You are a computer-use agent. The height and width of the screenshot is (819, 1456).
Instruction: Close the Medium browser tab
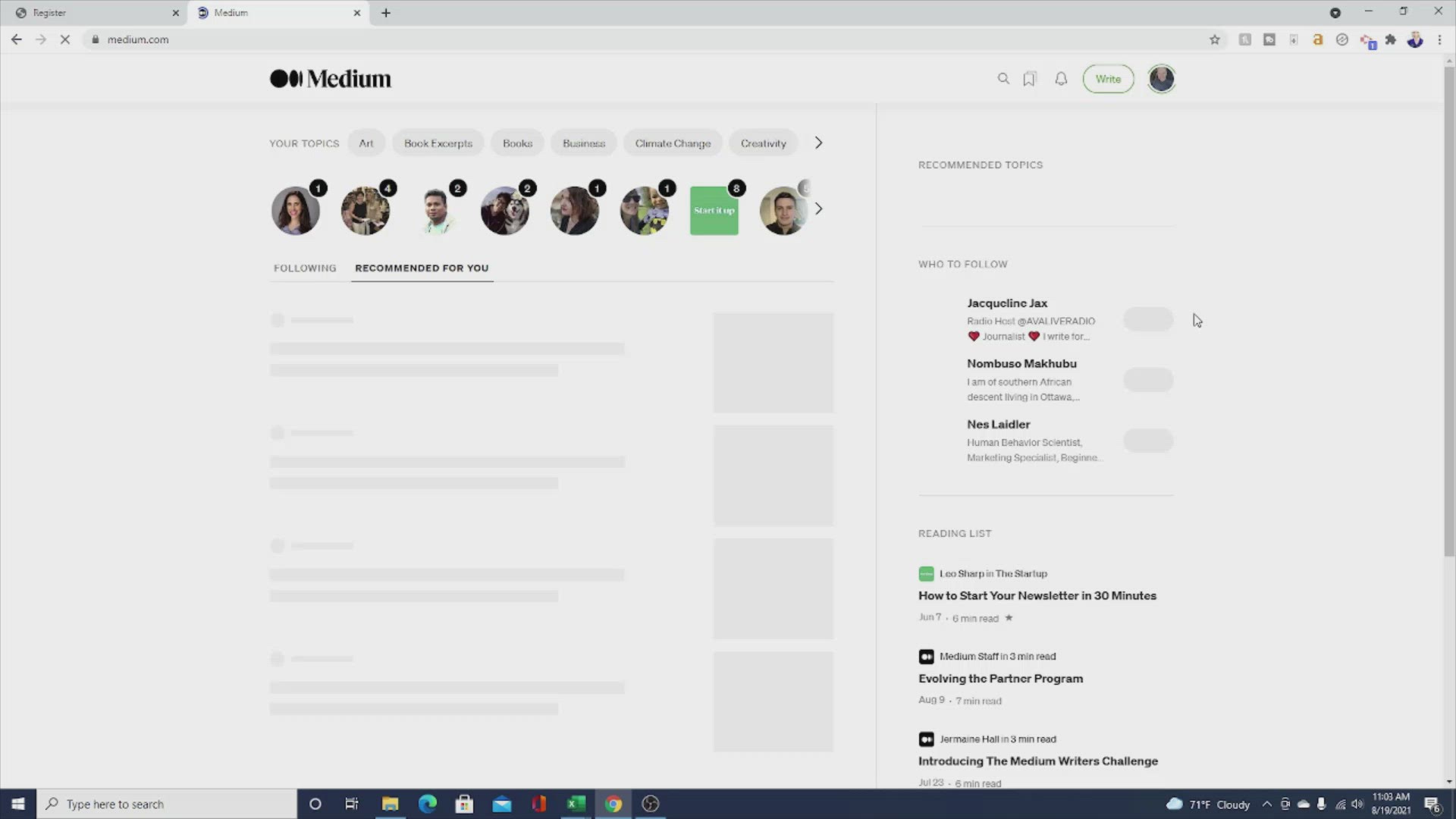357,13
